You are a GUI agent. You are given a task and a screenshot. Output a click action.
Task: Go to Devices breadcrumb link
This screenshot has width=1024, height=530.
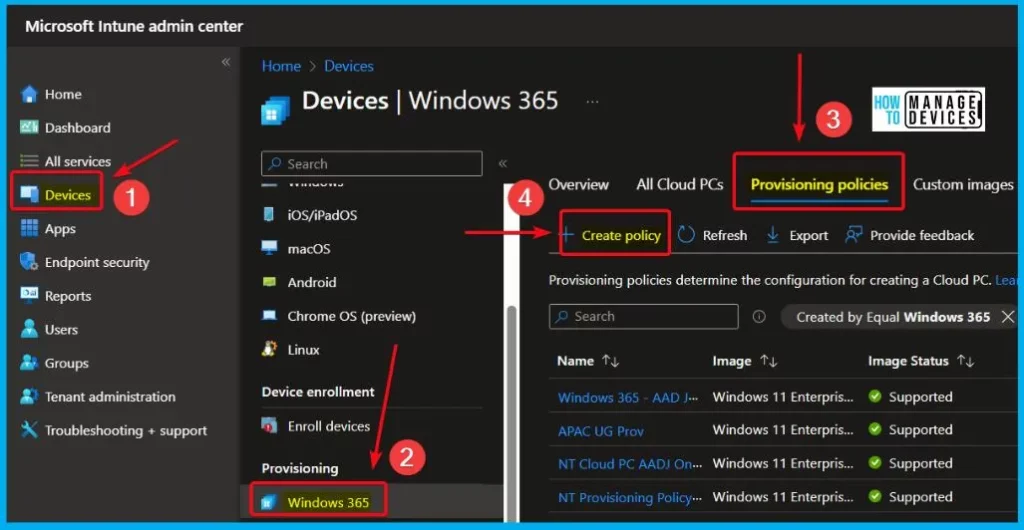pos(349,66)
